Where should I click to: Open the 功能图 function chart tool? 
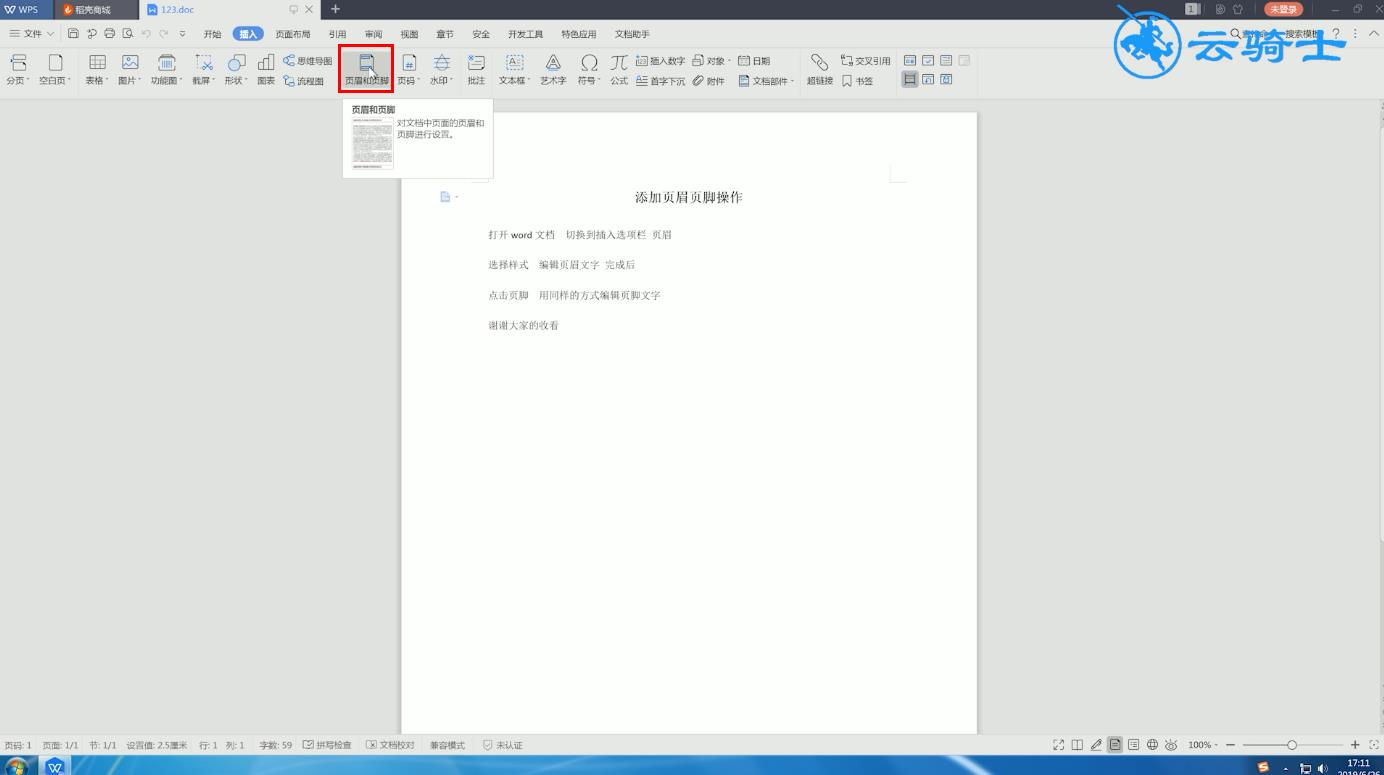click(166, 69)
